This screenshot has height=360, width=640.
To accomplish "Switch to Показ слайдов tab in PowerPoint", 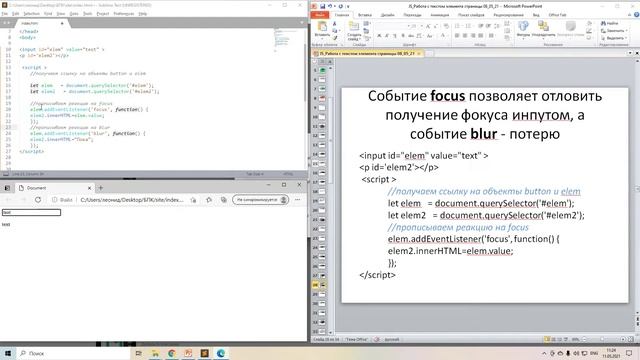I will tap(471, 15).
